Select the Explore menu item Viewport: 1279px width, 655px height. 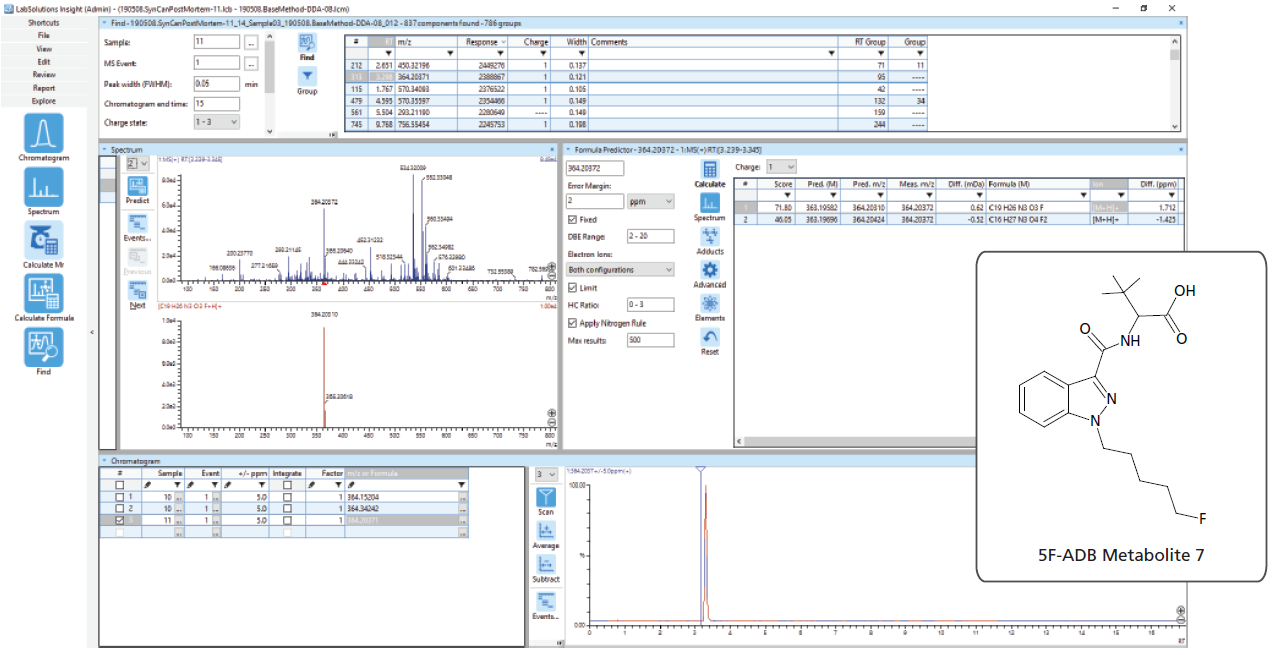(x=44, y=101)
